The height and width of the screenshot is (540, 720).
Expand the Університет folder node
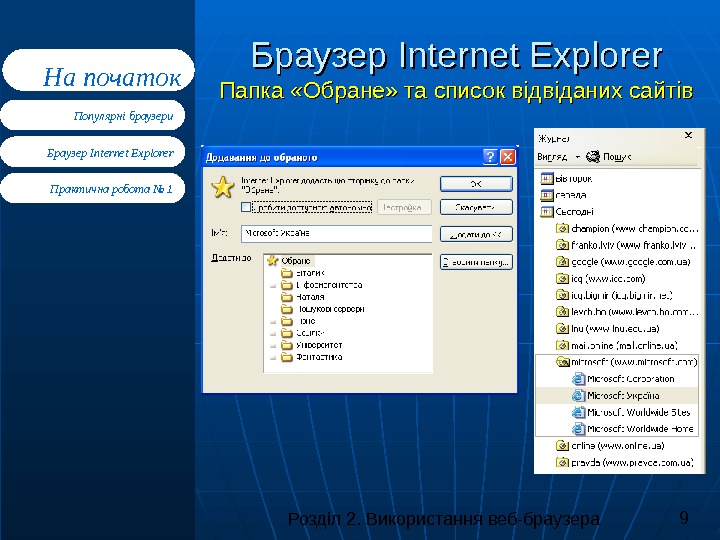[x=273, y=345]
